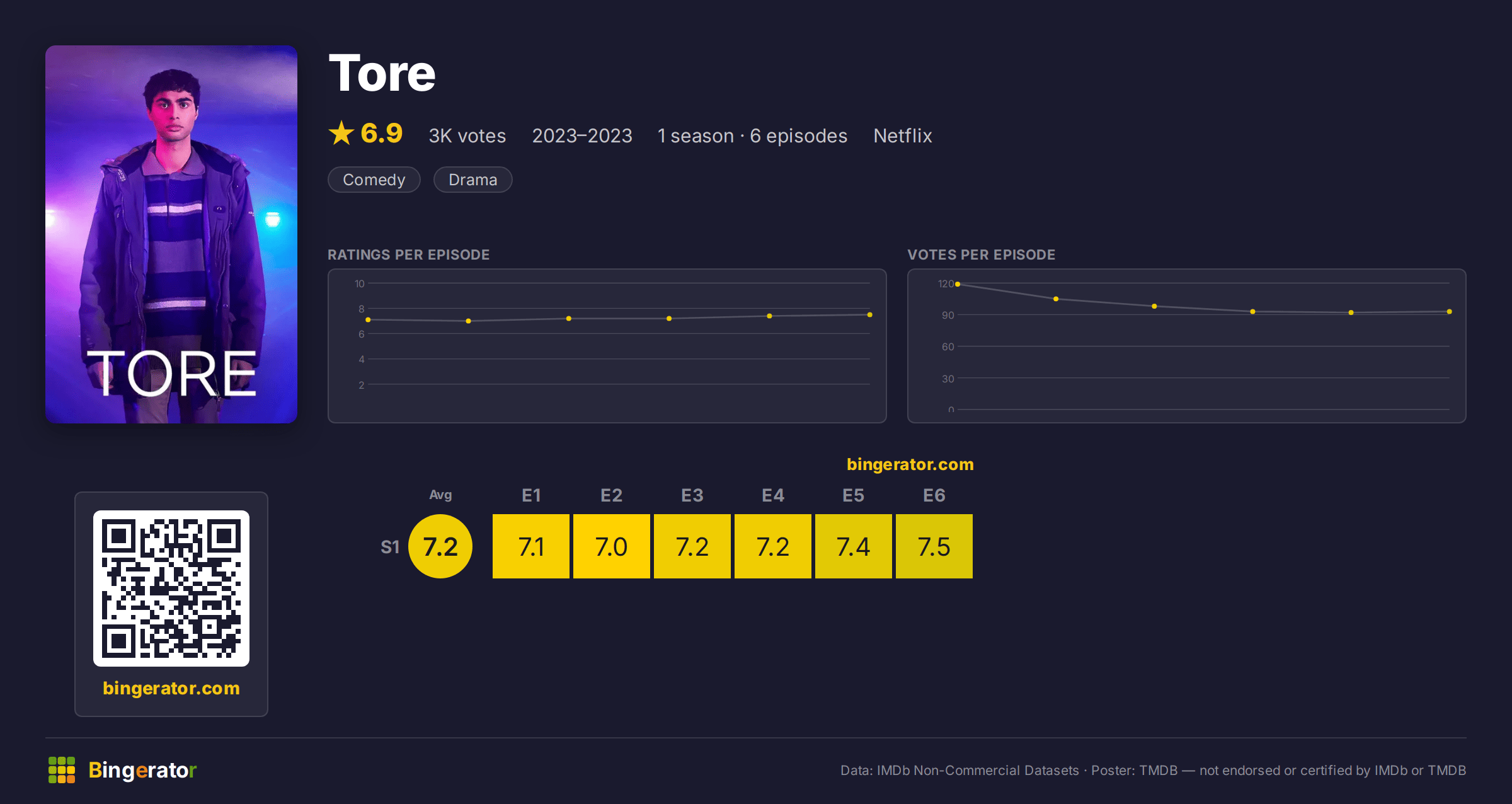1512x804 pixels.
Task: Click the E5 rating cell 7.4
Action: pyautogui.click(x=854, y=546)
